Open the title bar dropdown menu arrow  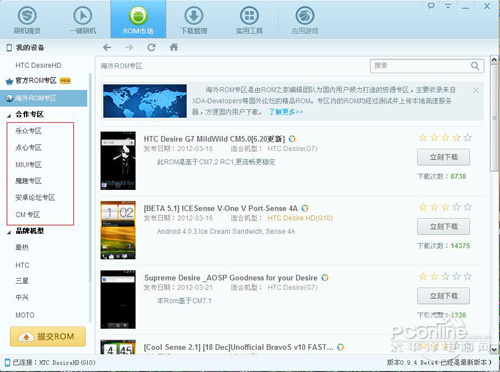tap(448, 6)
